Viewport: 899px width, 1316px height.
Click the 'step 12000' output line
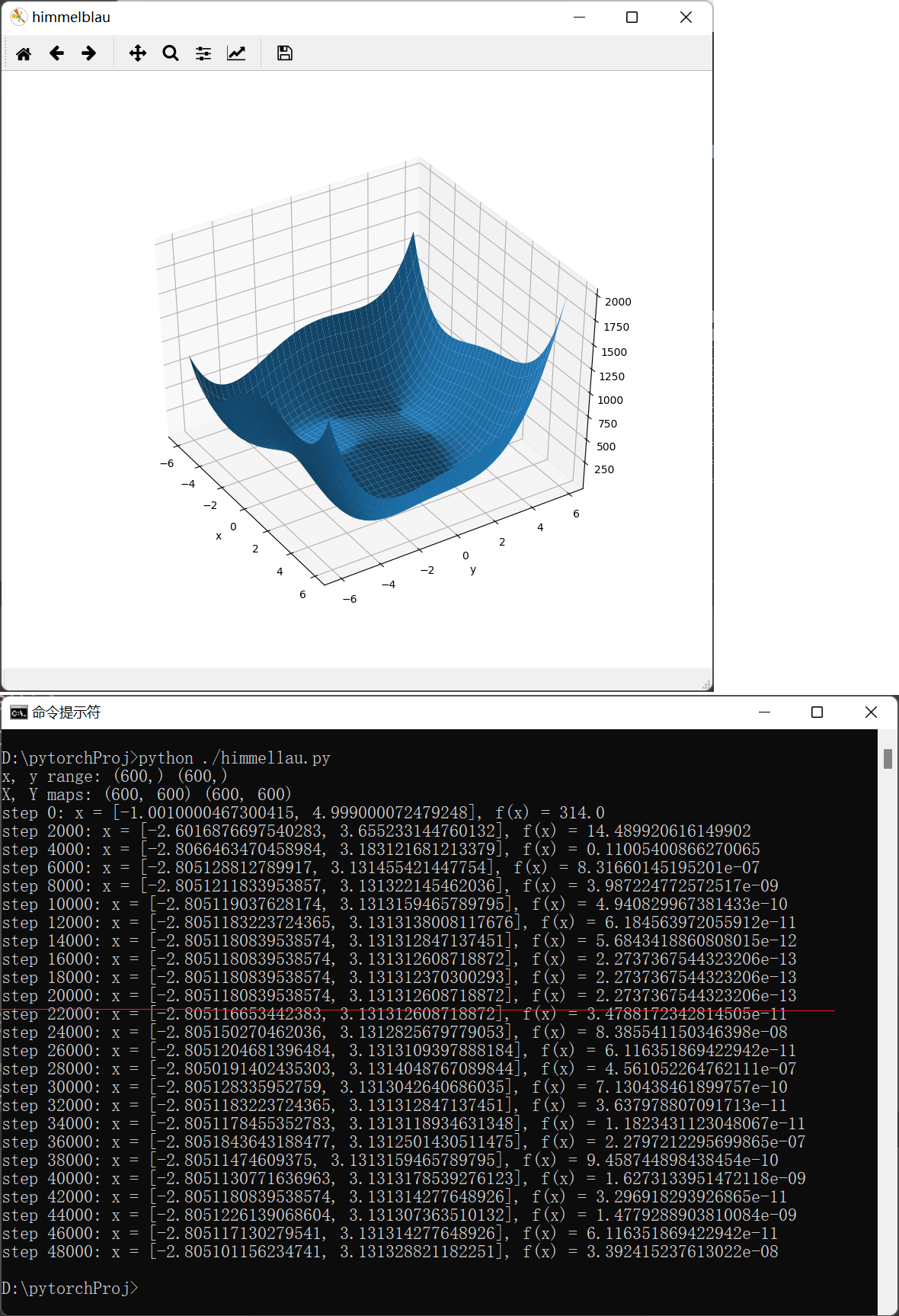coord(399,923)
